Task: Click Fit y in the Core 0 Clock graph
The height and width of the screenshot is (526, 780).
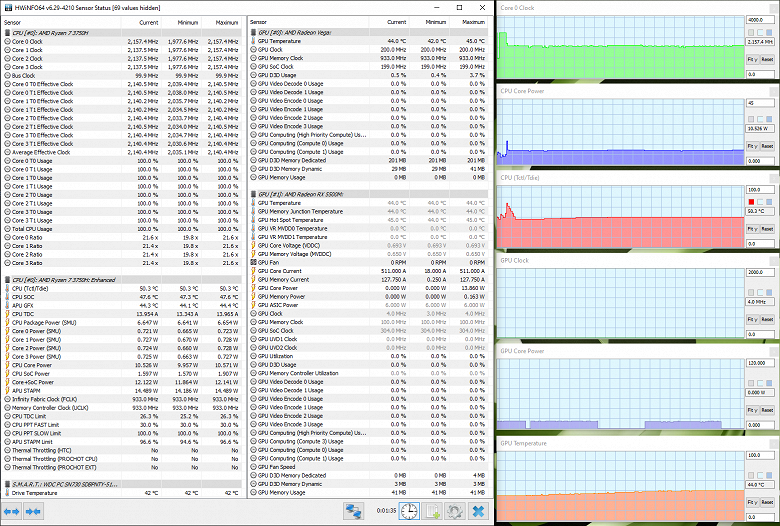Action: [x=752, y=59]
